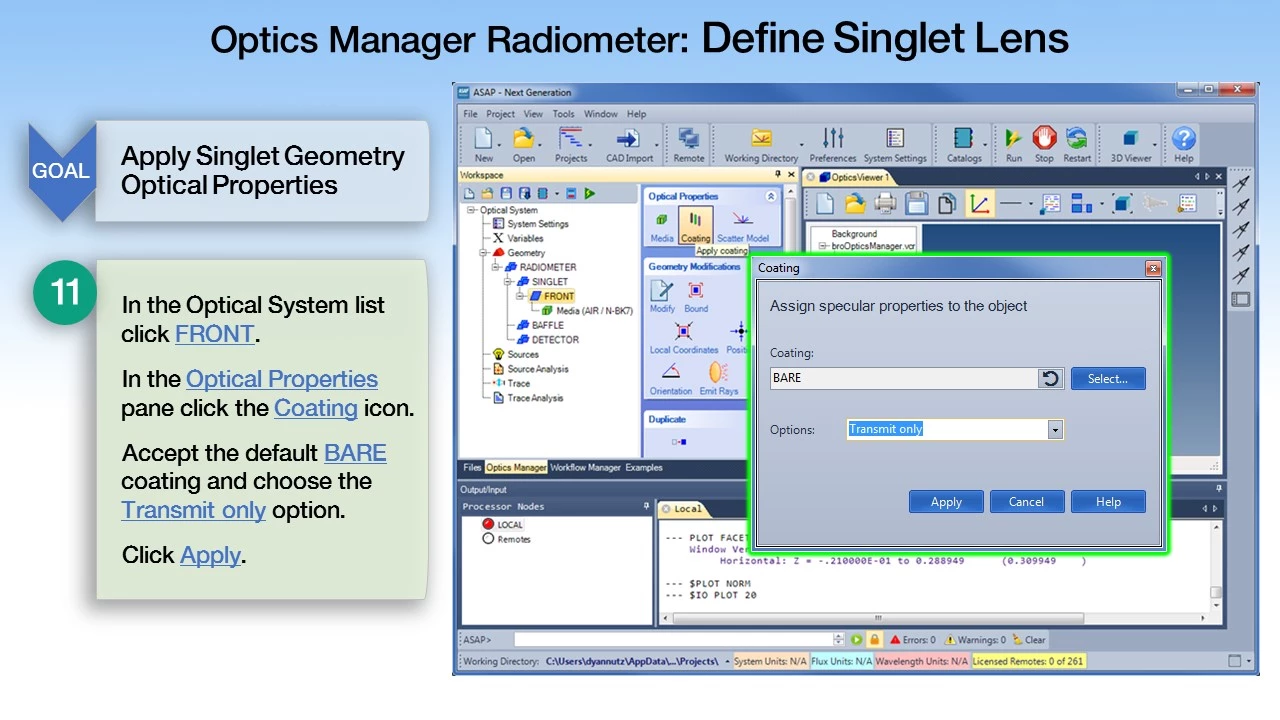Reset coating with the revert arrow icon
The width and height of the screenshot is (1280, 720).
1050,378
